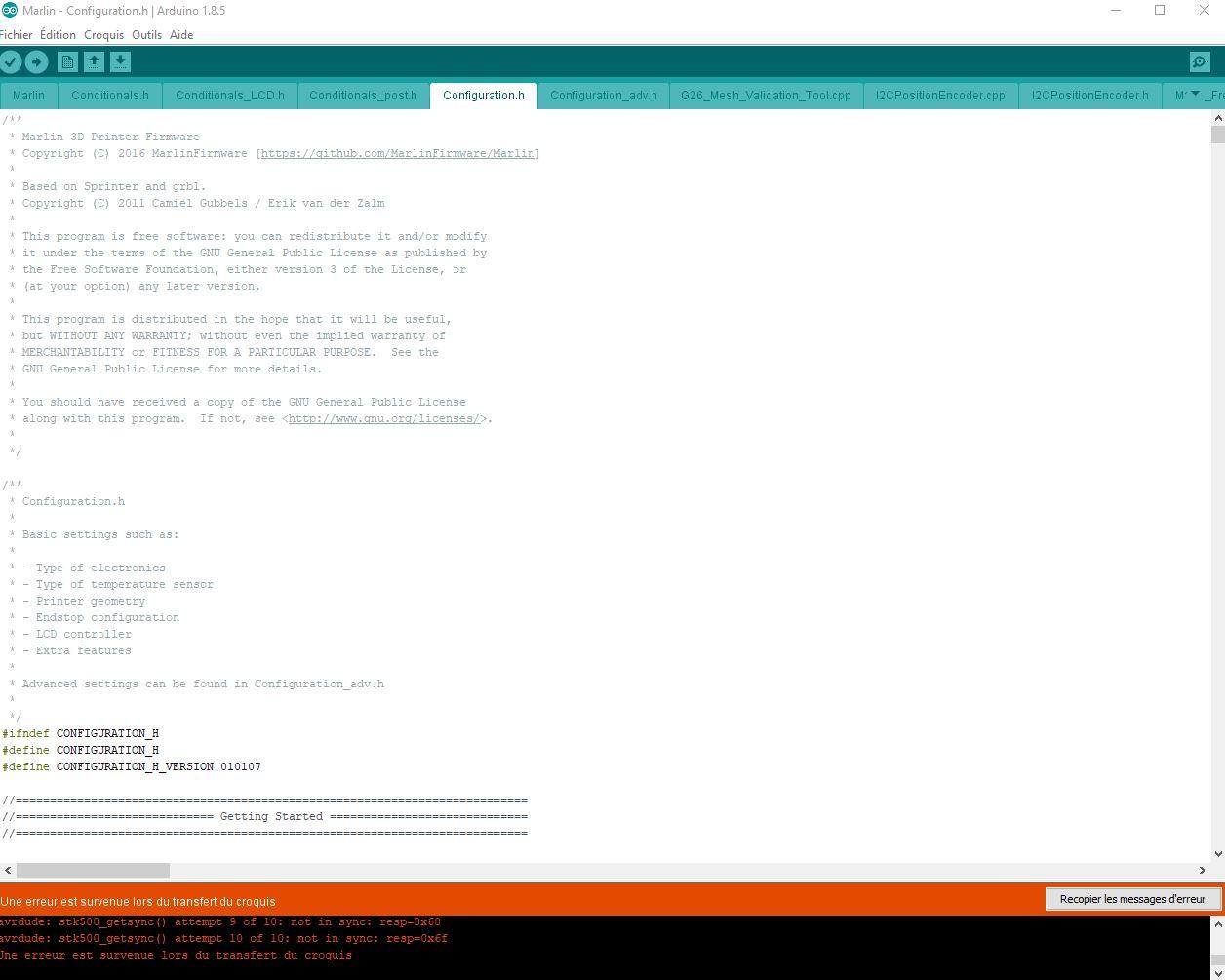Click the '- Printer geometry' comment line
1225x980 pixels.
click(77, 601)
